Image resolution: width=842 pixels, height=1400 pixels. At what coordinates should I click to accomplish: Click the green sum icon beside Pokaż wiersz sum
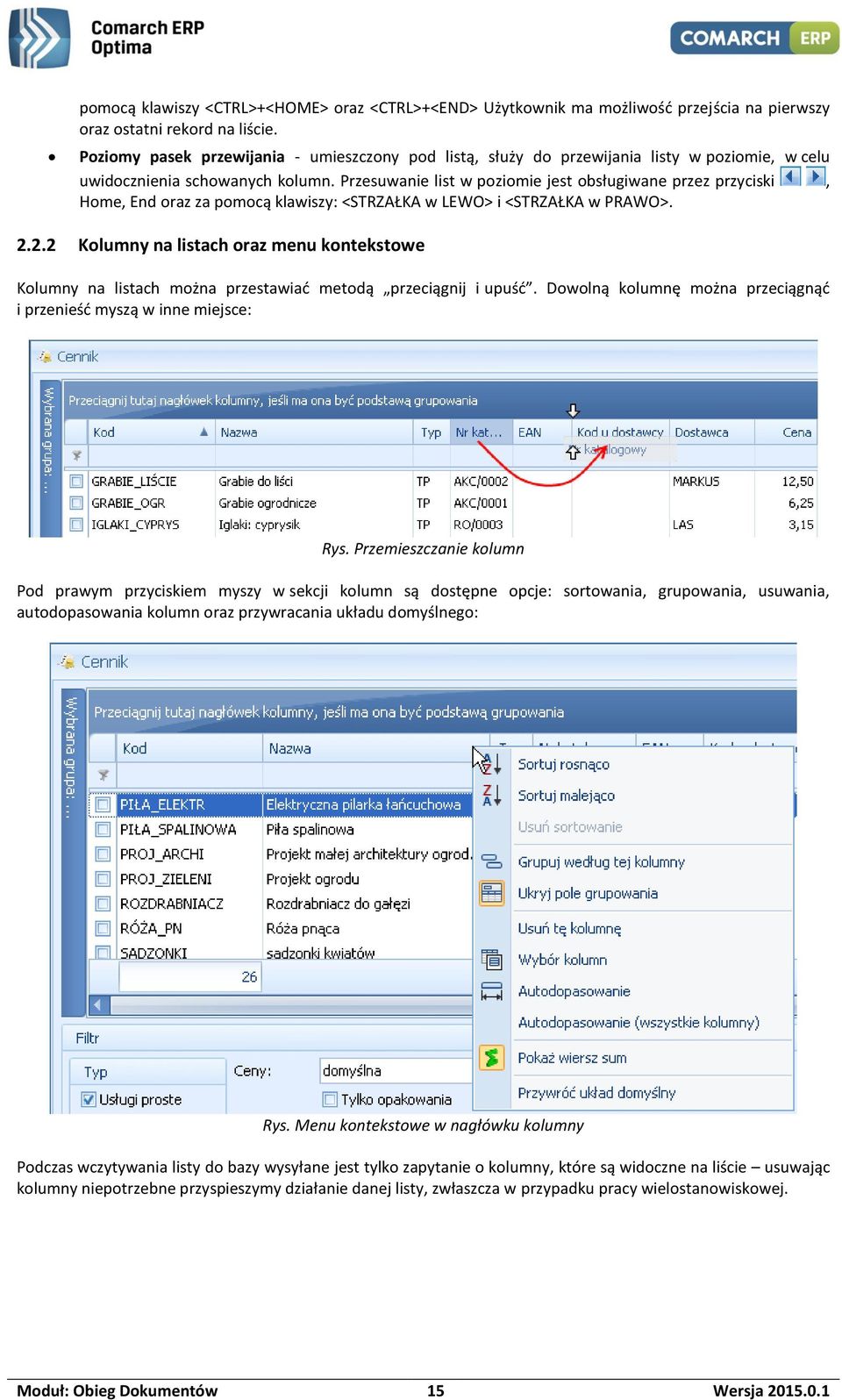point(492,1058)
